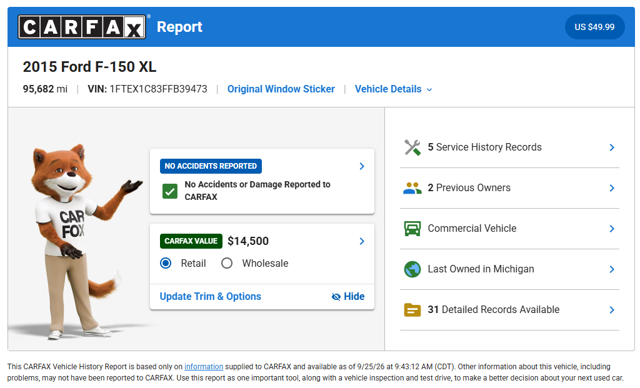640x388 pixels.
Task: Click the globe icon for Last Owned
Action: (412, 269)
